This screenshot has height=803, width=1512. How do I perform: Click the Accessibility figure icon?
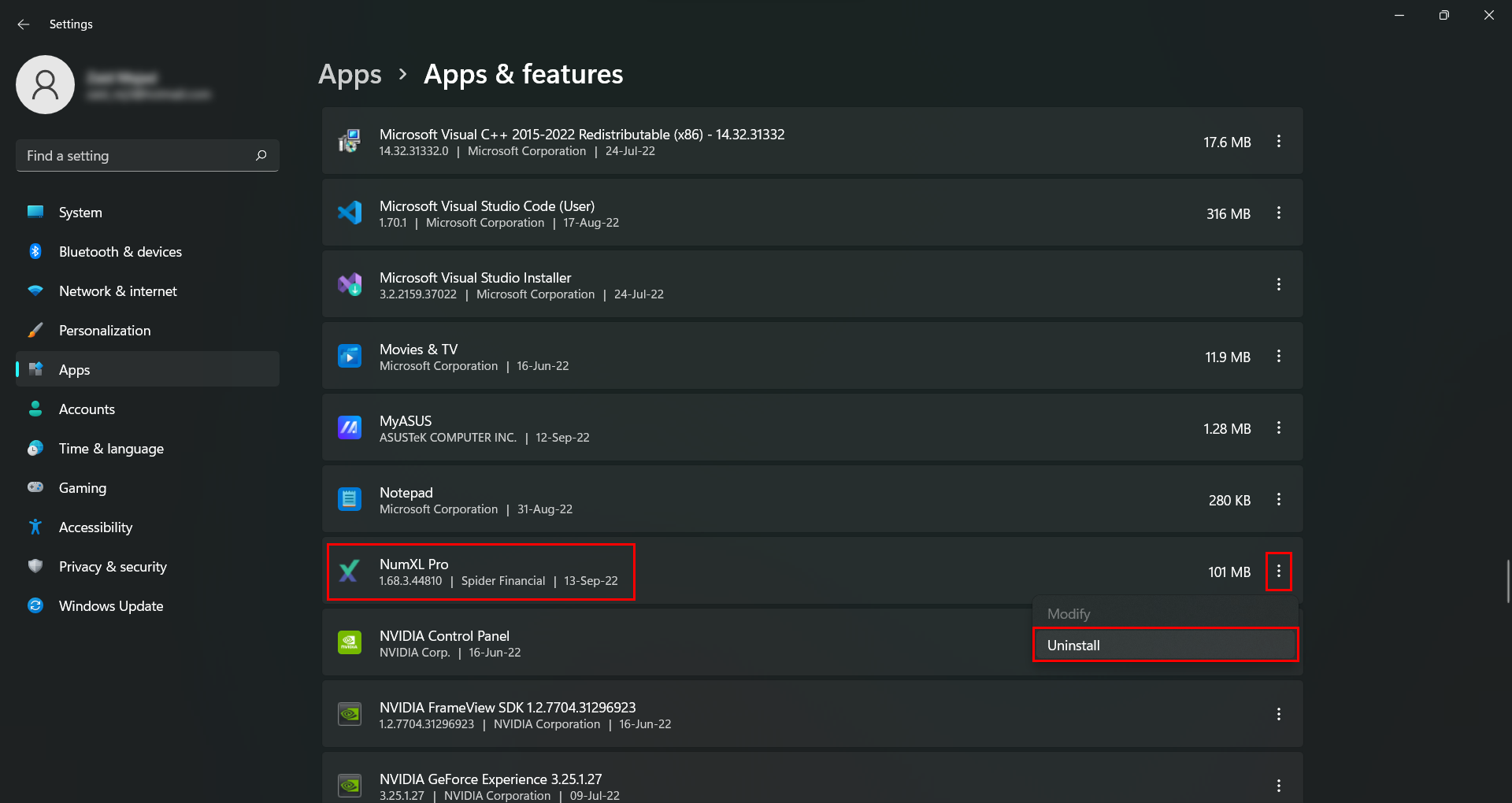tap(35, 527)
